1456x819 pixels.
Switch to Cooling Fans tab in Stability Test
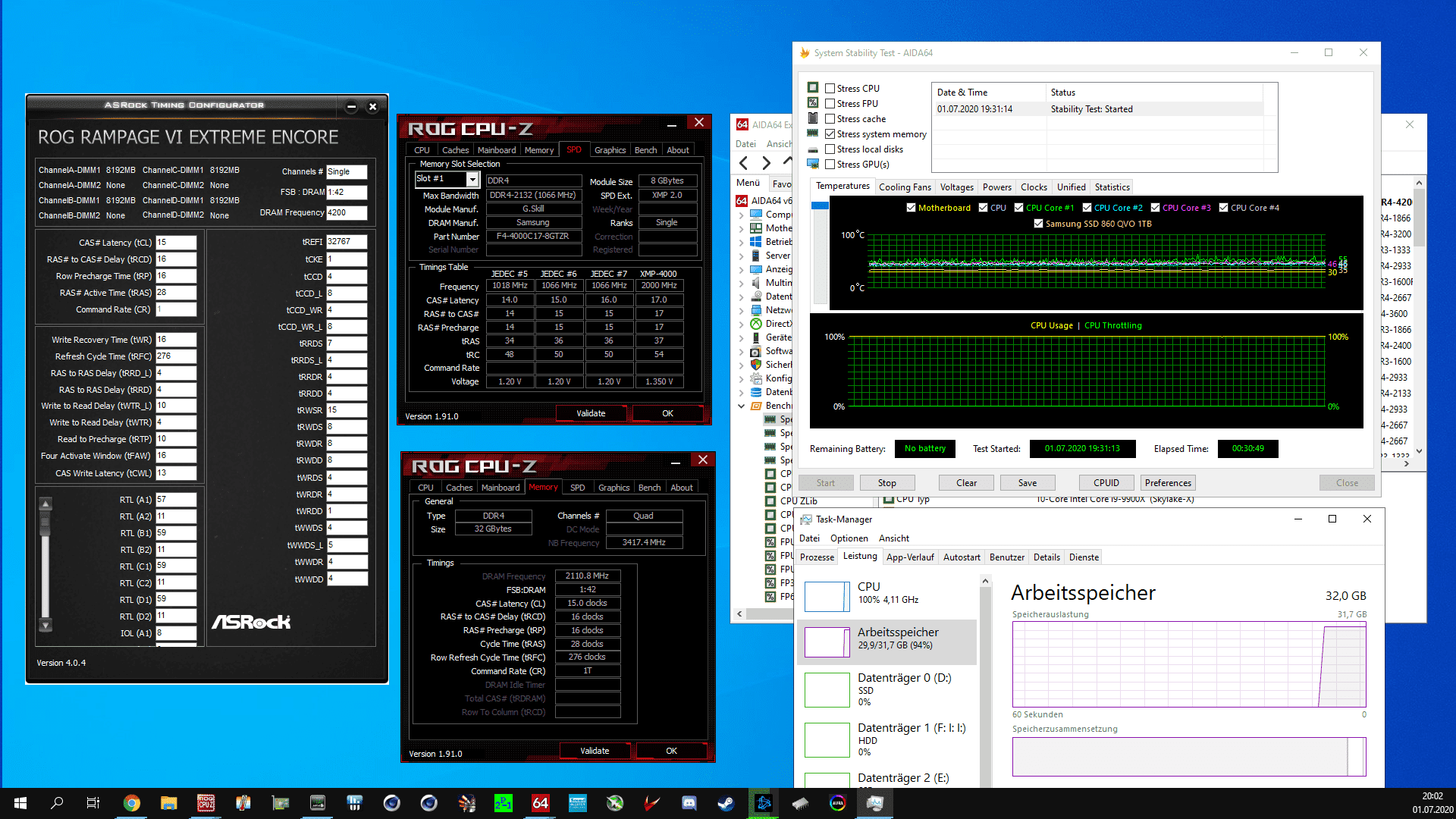click(x=905, y=187)
